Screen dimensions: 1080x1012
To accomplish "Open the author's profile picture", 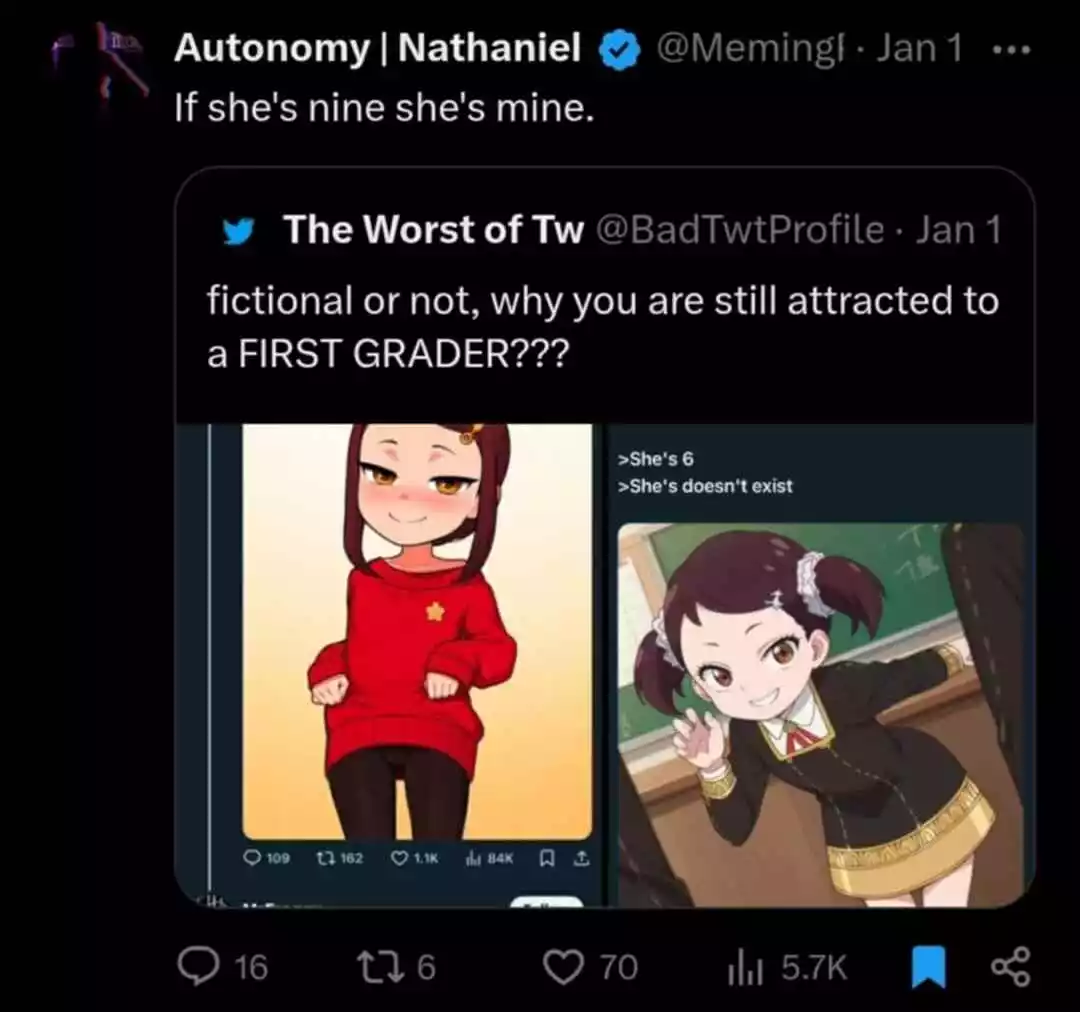I will (x=101, y=68).
